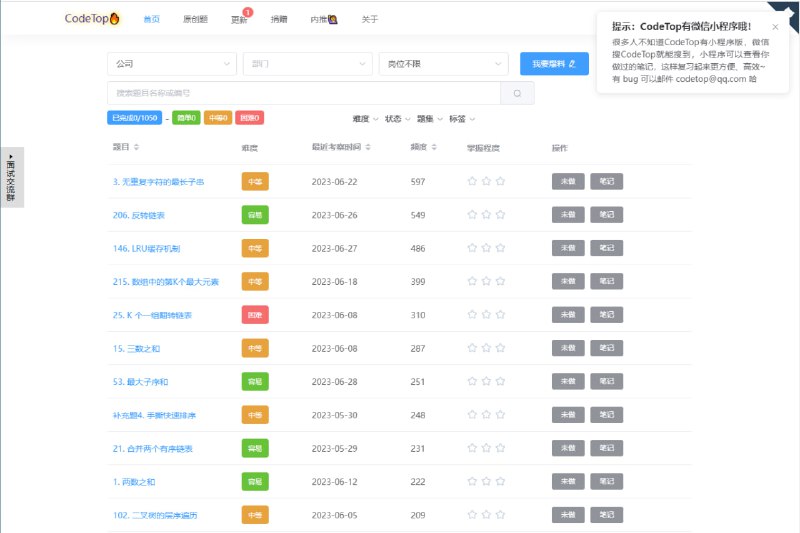Click the search magnifier button
Viewport: 800px width, 533px height.
(517, 93)
